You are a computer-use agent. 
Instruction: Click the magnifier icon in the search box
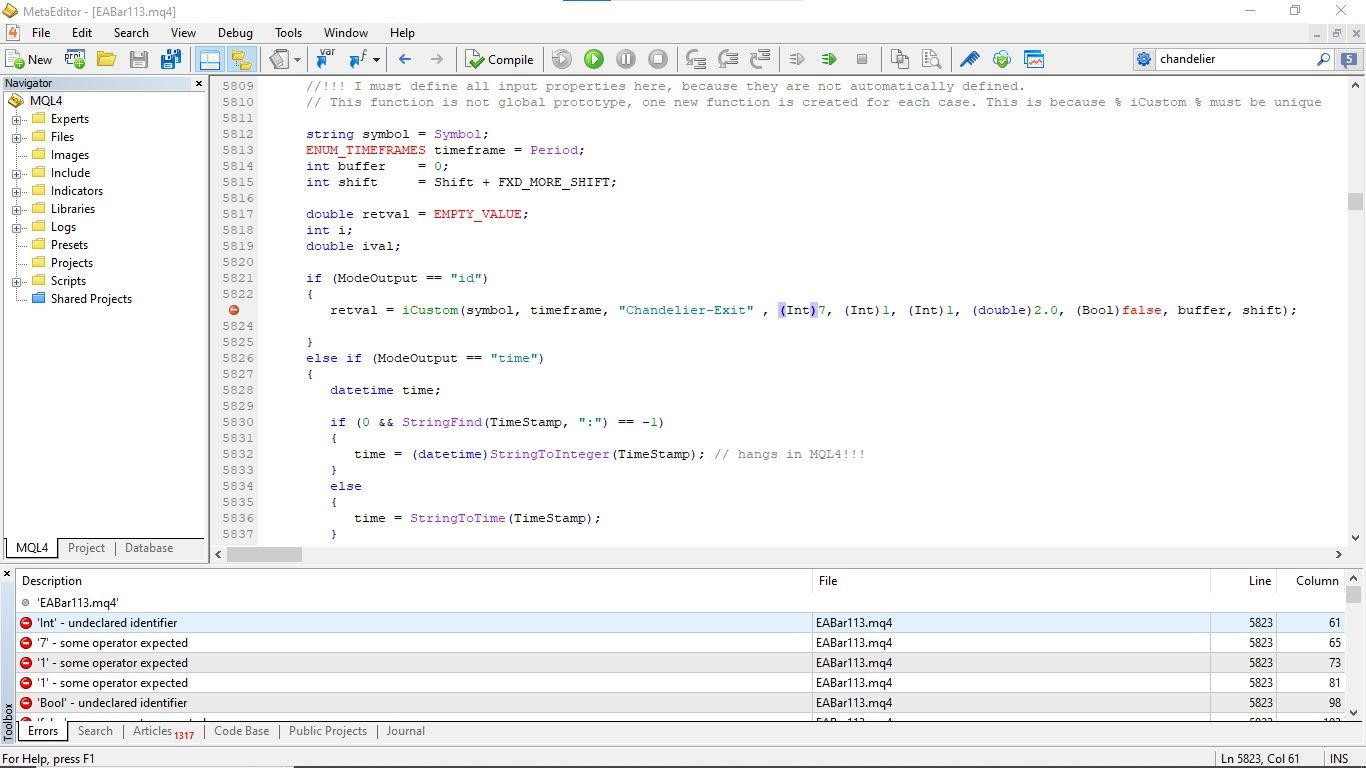point(1323,59)
